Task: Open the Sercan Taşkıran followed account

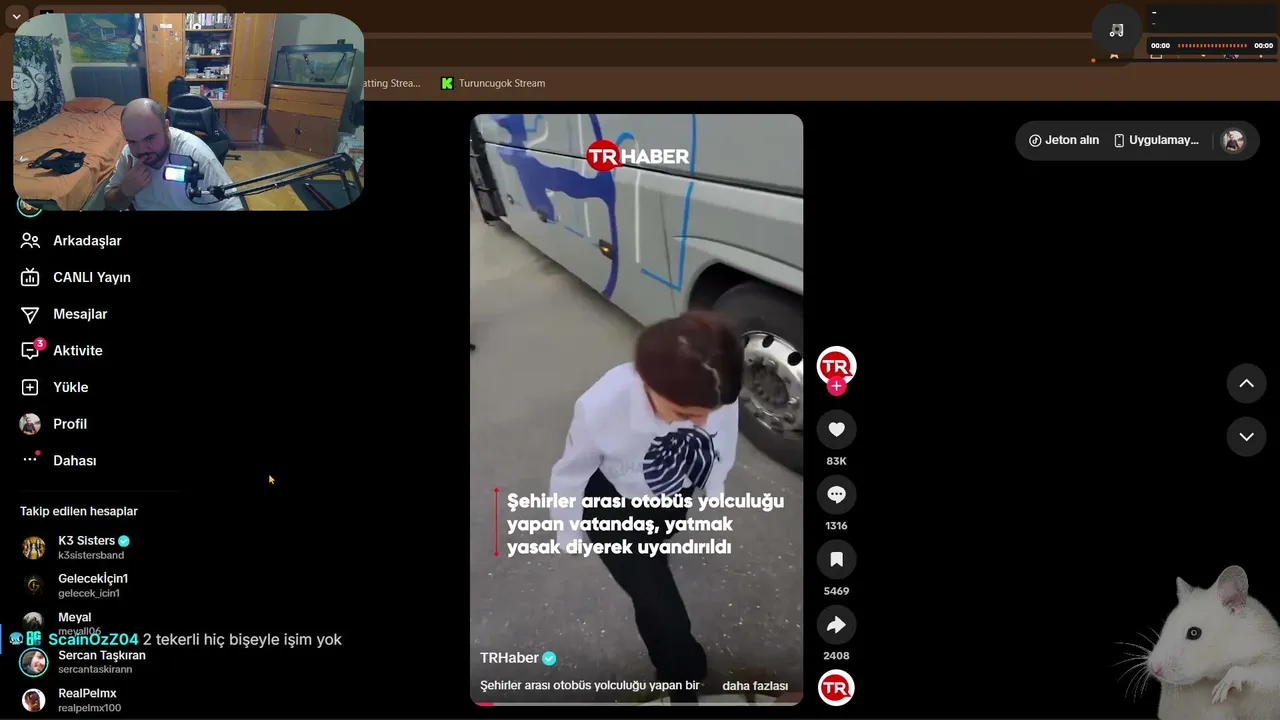Action: click(x=84, y=662)
